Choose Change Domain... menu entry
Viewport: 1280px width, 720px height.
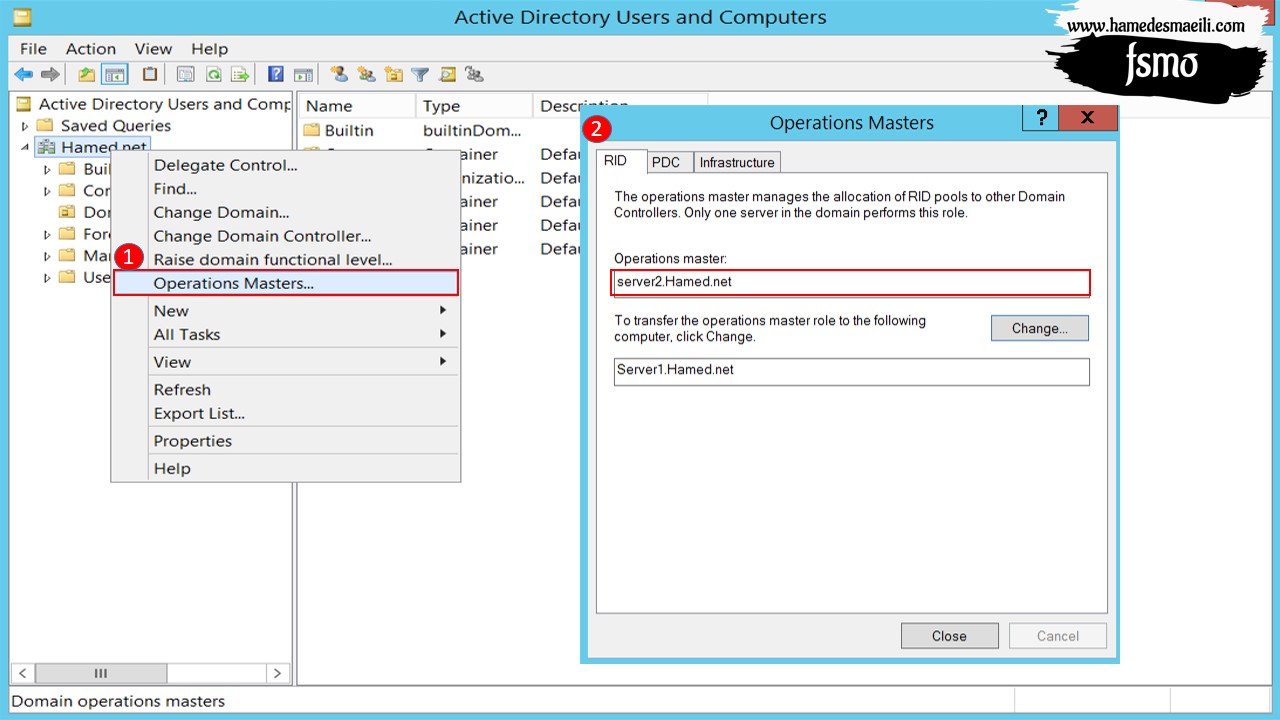click(x=285, y=212)
